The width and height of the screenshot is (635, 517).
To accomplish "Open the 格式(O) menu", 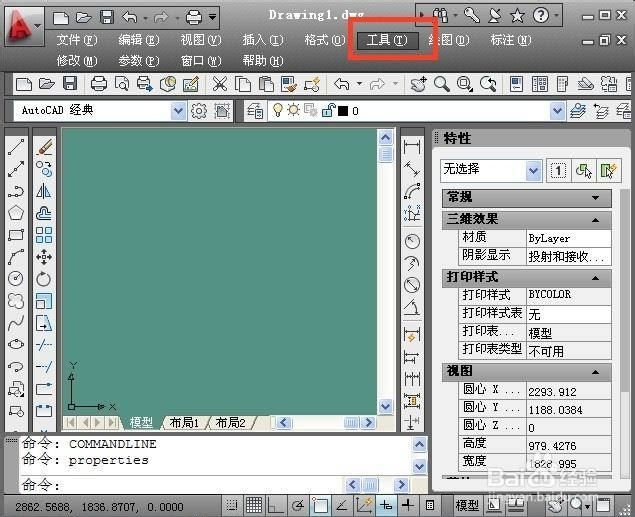I will pyautogui.click(x=325, y=40).
